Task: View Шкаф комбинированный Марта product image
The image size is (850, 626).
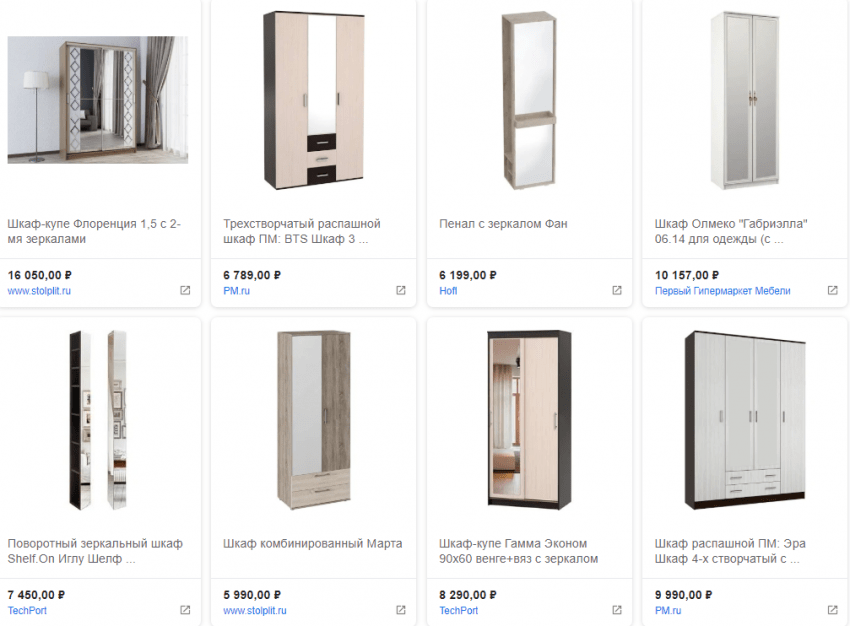Action: [x=313, y=420]
